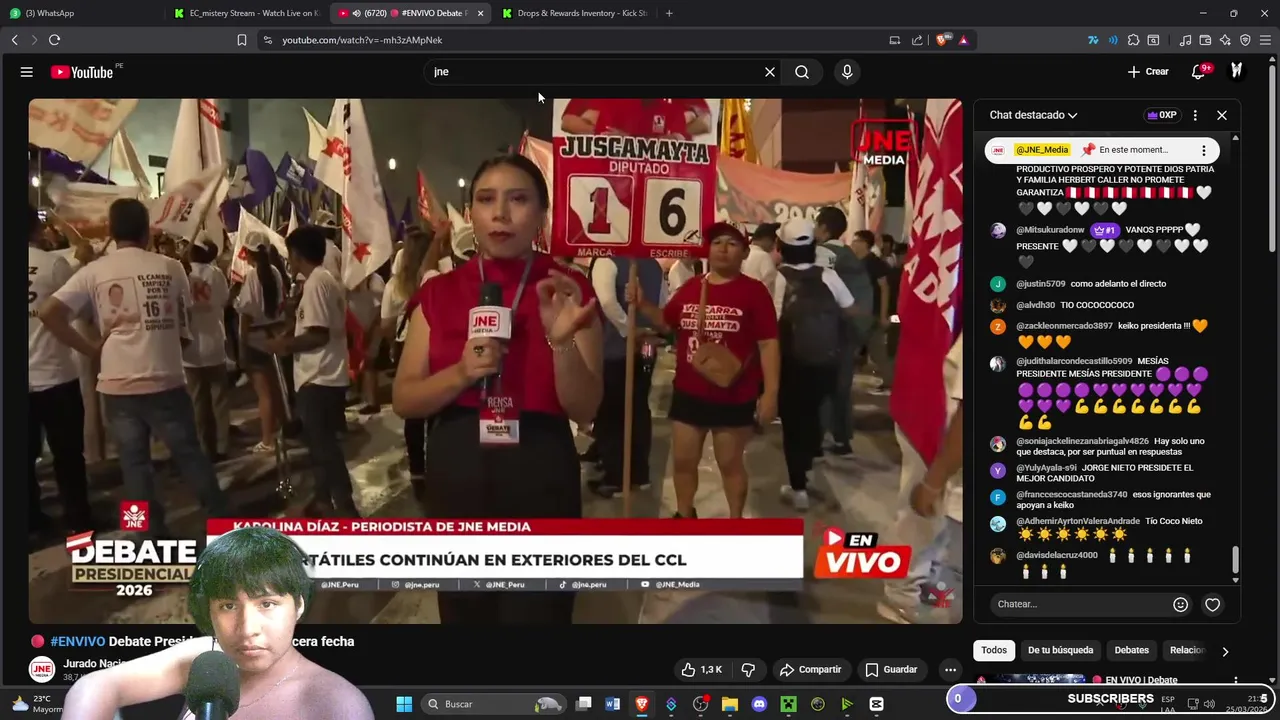Open Minecraft from the taskbar
This screenshot has width=1280, height=720.
click(788, 704)
